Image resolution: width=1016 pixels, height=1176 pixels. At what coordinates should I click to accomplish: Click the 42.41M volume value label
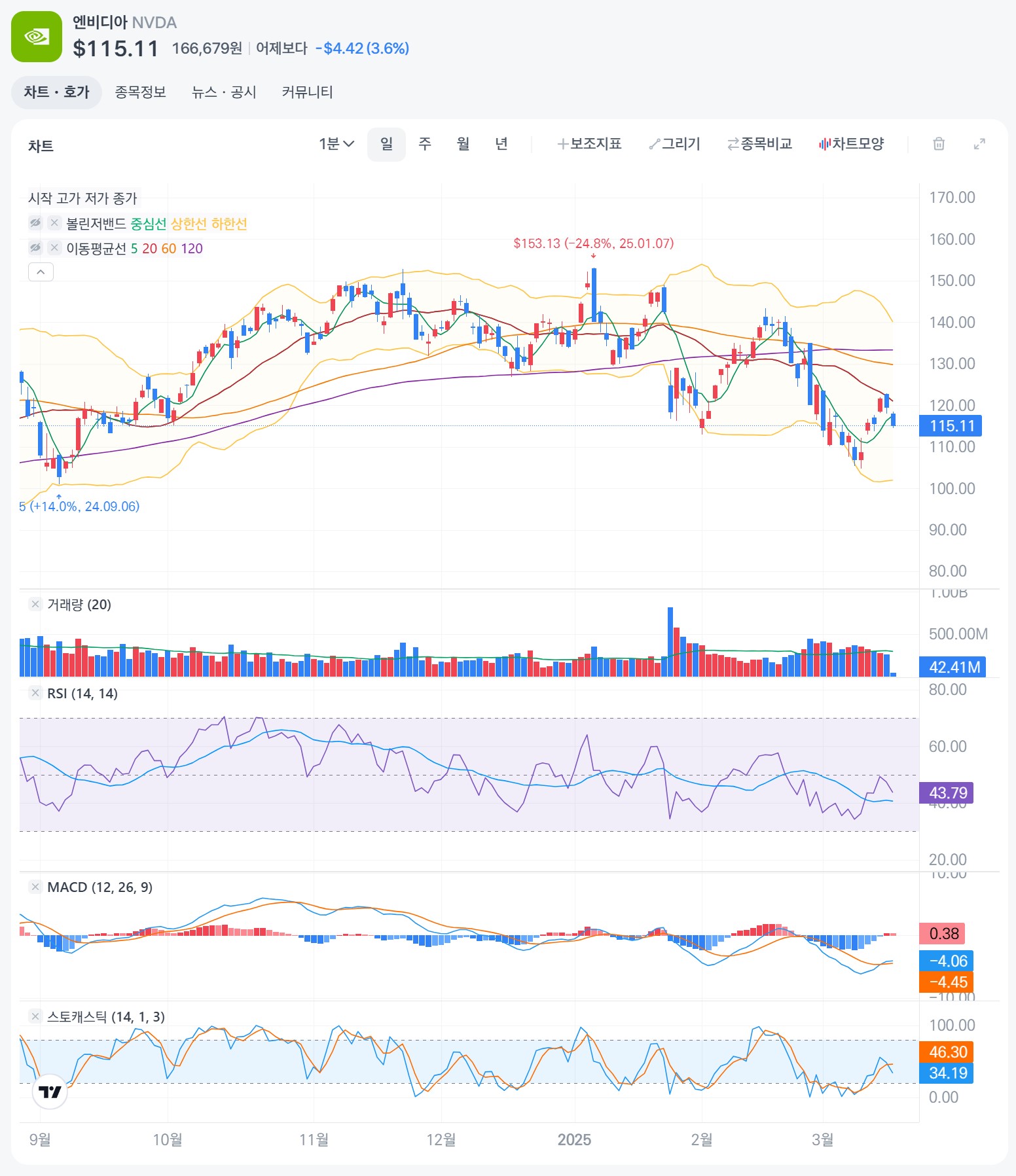[952, 667]
